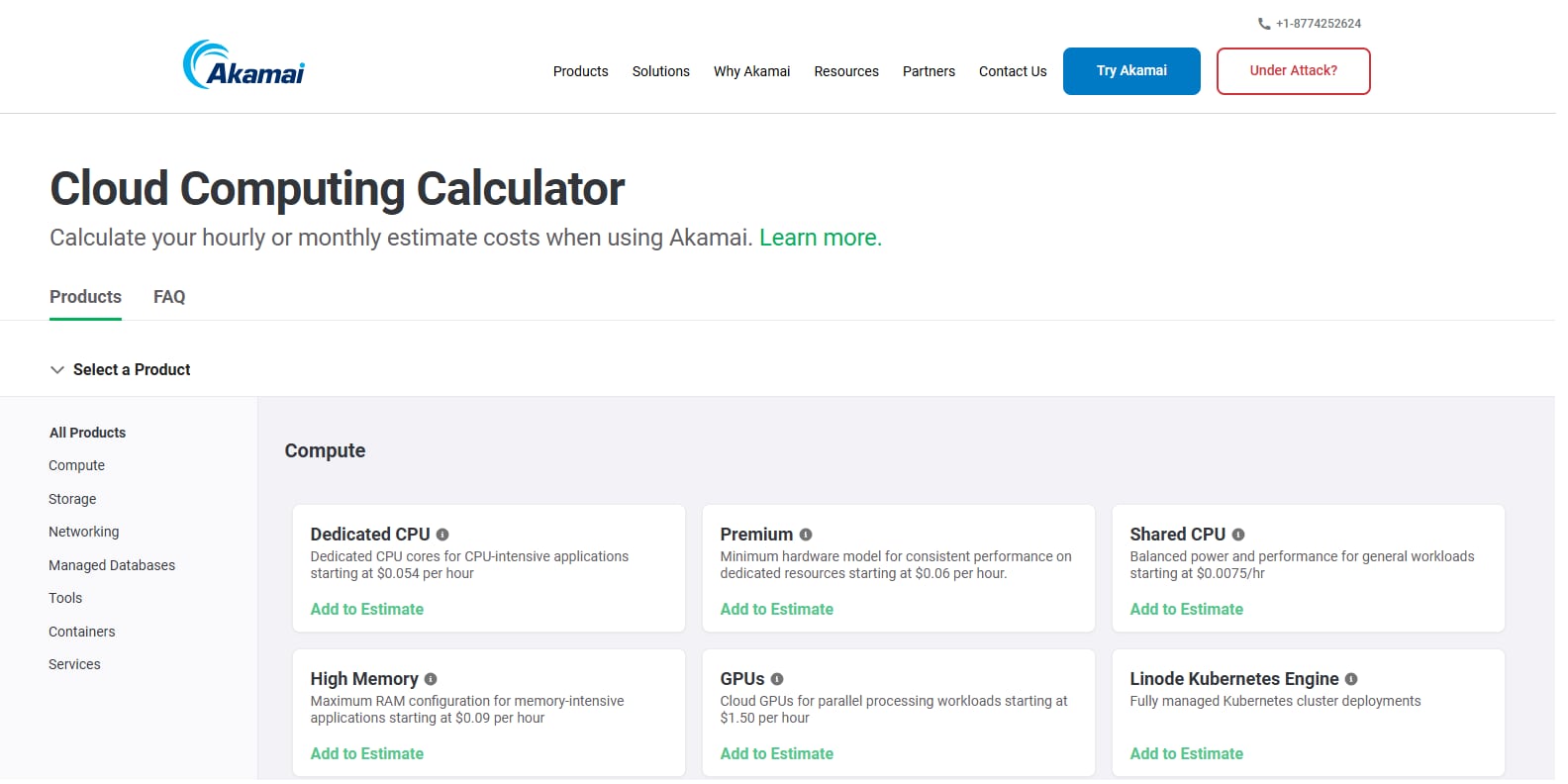
Task: Click the Akamai logo
Action: 244,65
